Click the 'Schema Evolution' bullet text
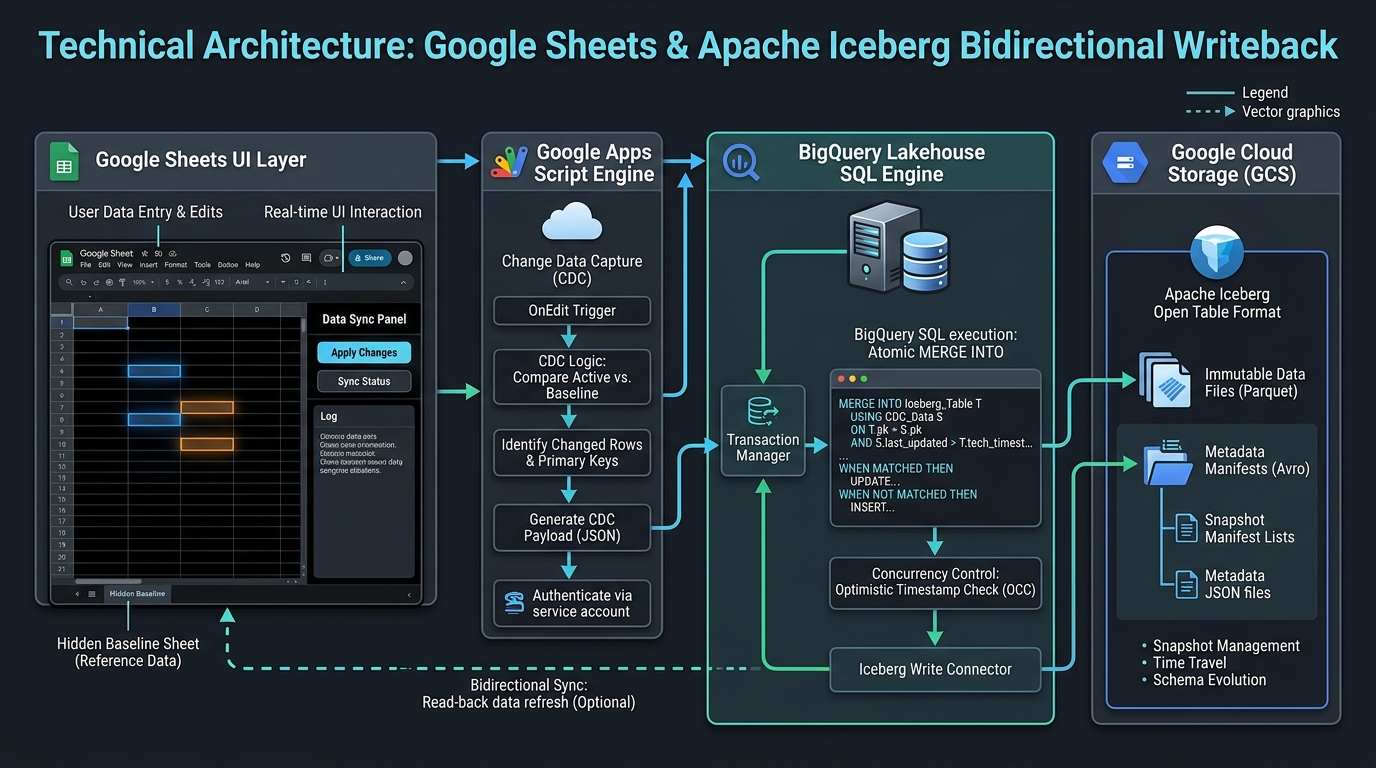Viewport: 1376px width, 768px height. click(x=1209, y=680)
